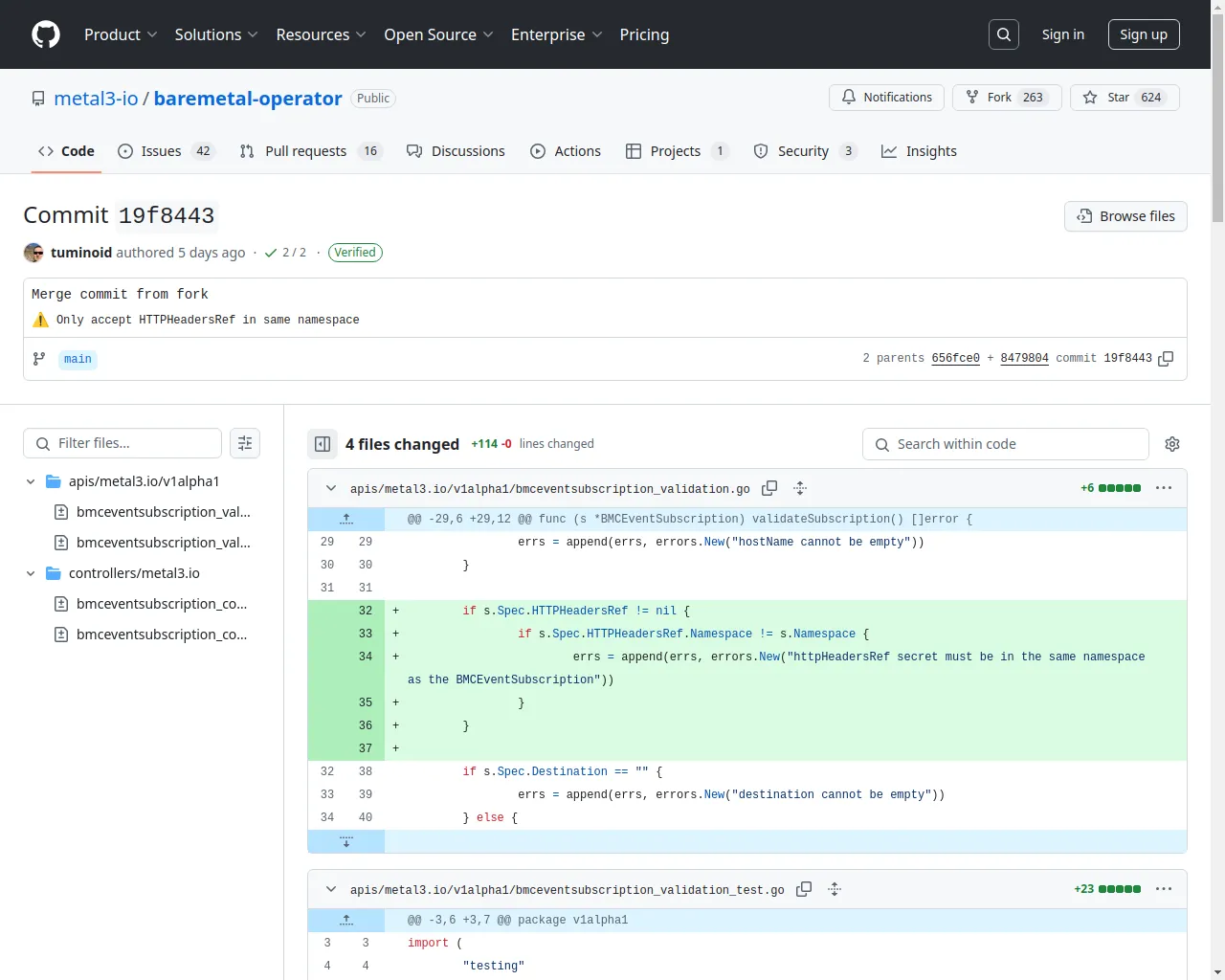Focus the Search within code field
This screenshot has width=1225, height=980.
pyautogui.click(x=1006, y=444)
